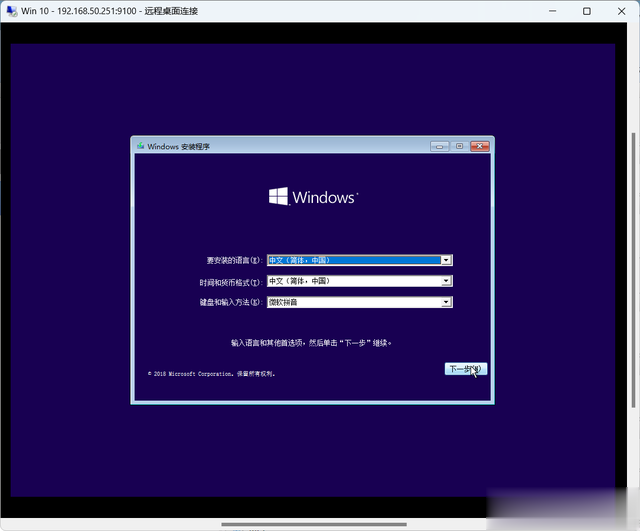Close the remote desktop connection window
The width and height of the screenshot is (640, 531).
[x=621, y=11]
